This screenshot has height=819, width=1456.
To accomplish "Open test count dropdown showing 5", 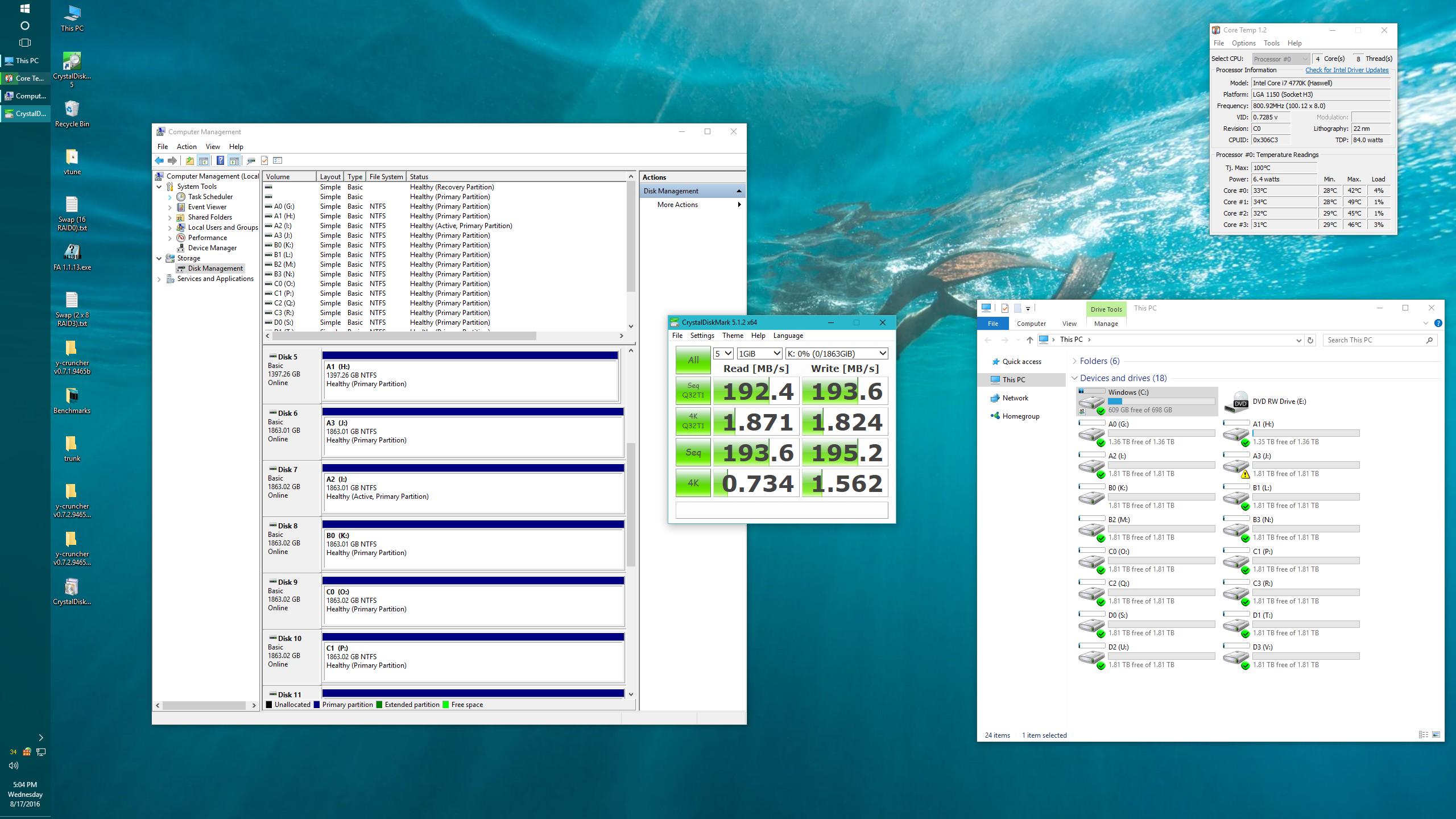I will pyautogui.click(x=723, y=354).
